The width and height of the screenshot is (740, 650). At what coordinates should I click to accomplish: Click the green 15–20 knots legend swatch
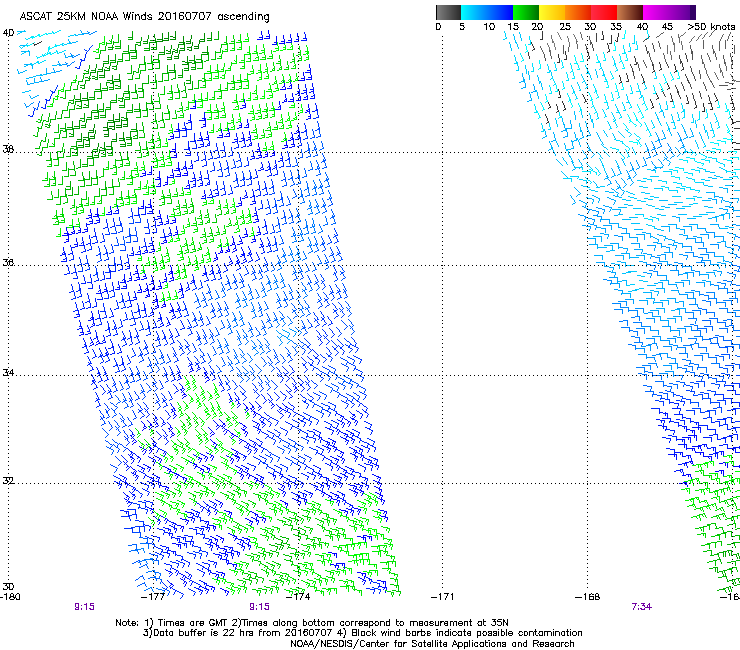point(526,12)
